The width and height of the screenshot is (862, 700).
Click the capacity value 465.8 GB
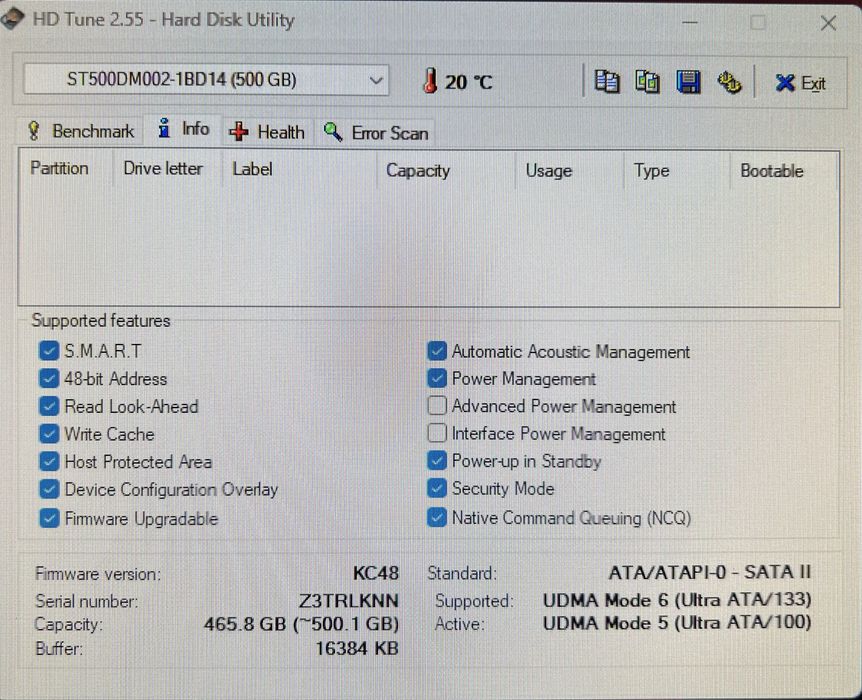[301, 624]
